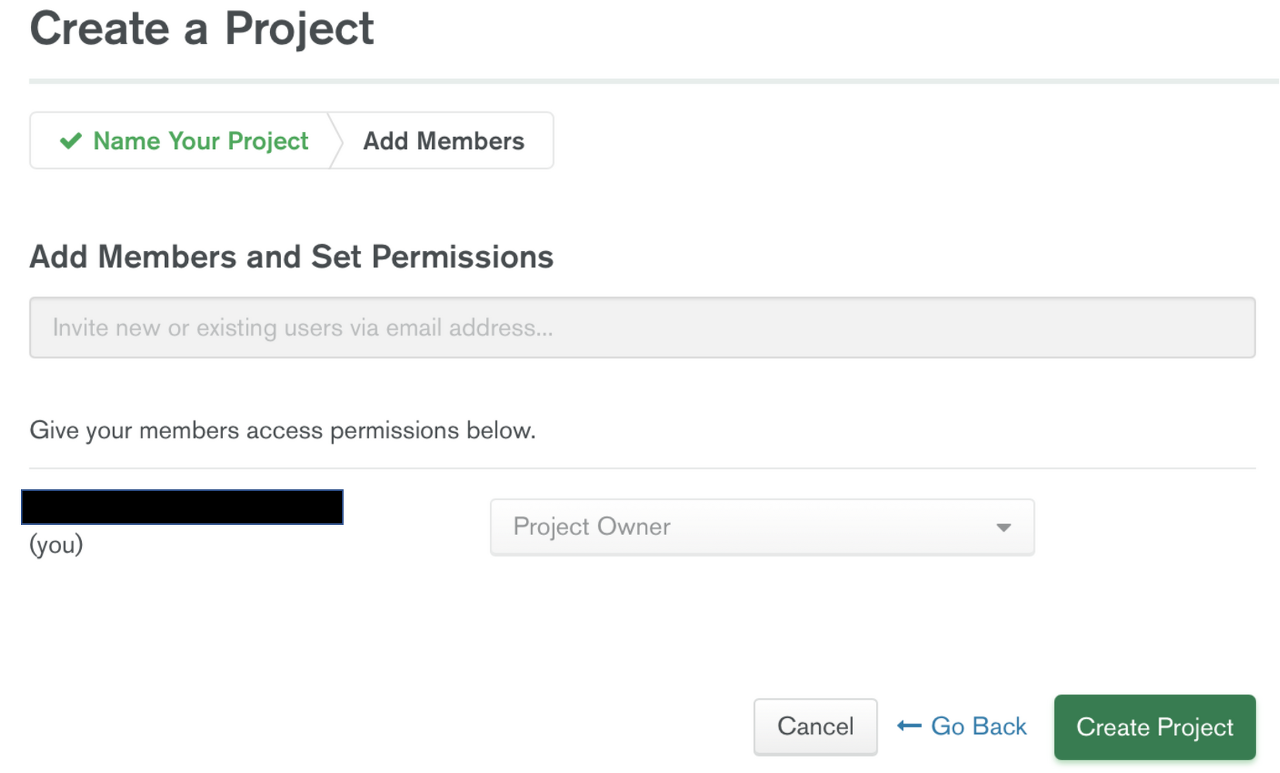Select the redacted member email block
The width and height of the screenshot is (1280, 773).
(x=182, y=507)
